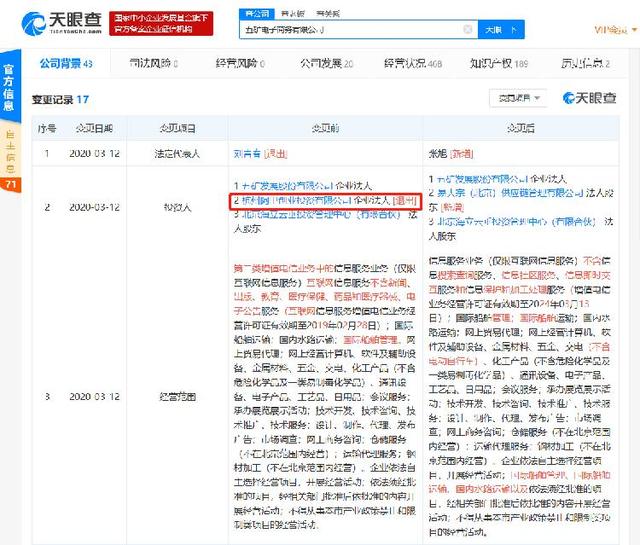Click the 变更后 column header
640x545 pixels.
521,129
